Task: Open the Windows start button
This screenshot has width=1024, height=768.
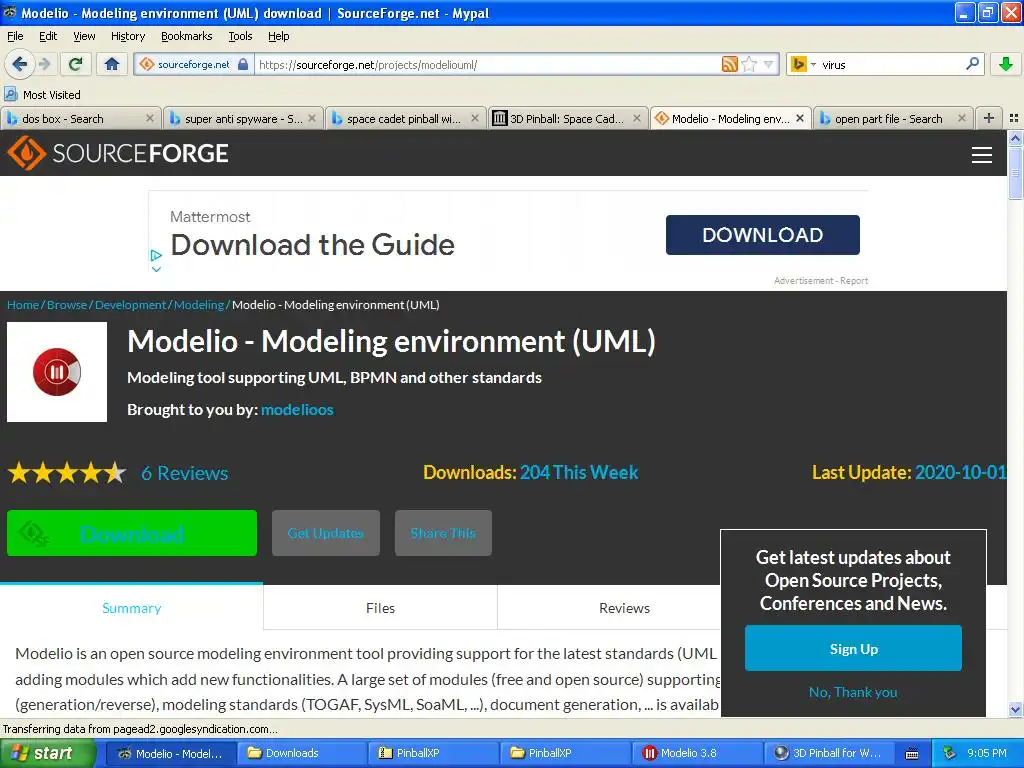Action: coord(48,753)
